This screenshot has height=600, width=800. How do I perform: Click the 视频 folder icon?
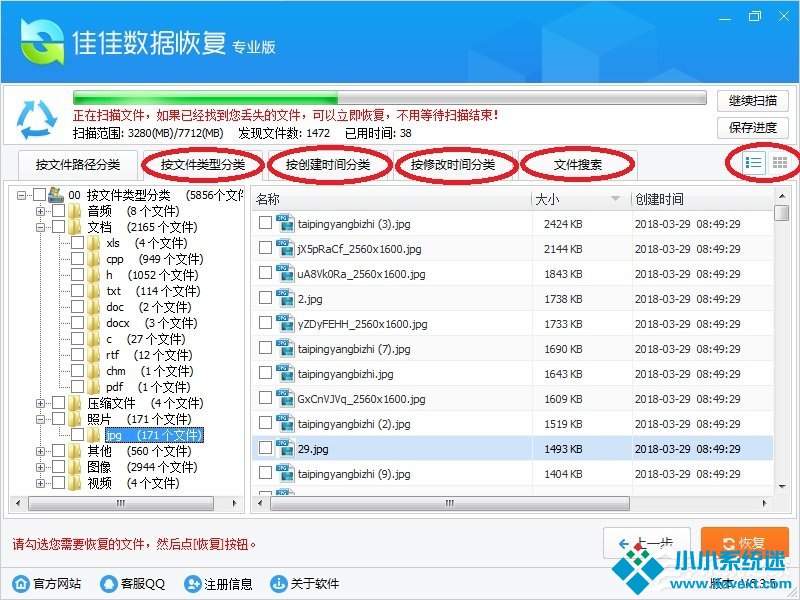[x=75, y=483]
